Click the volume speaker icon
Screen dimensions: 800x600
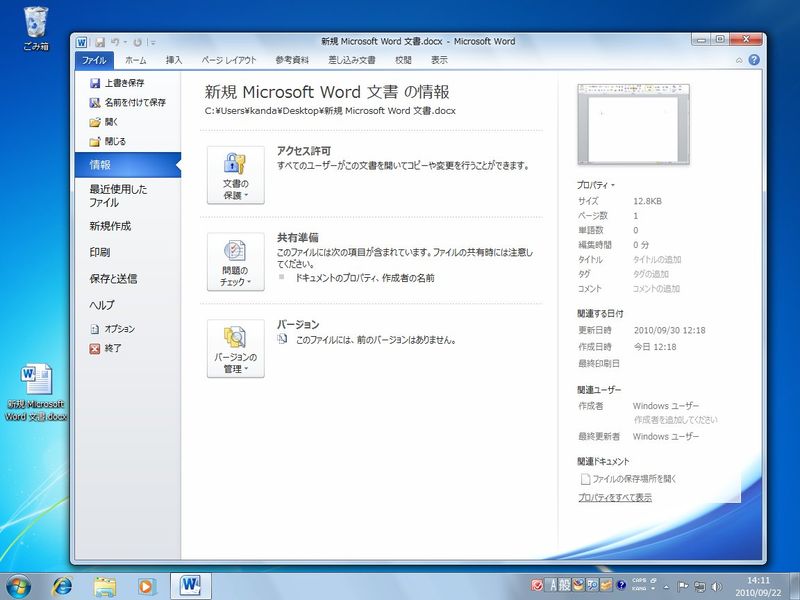pos(716,586)
